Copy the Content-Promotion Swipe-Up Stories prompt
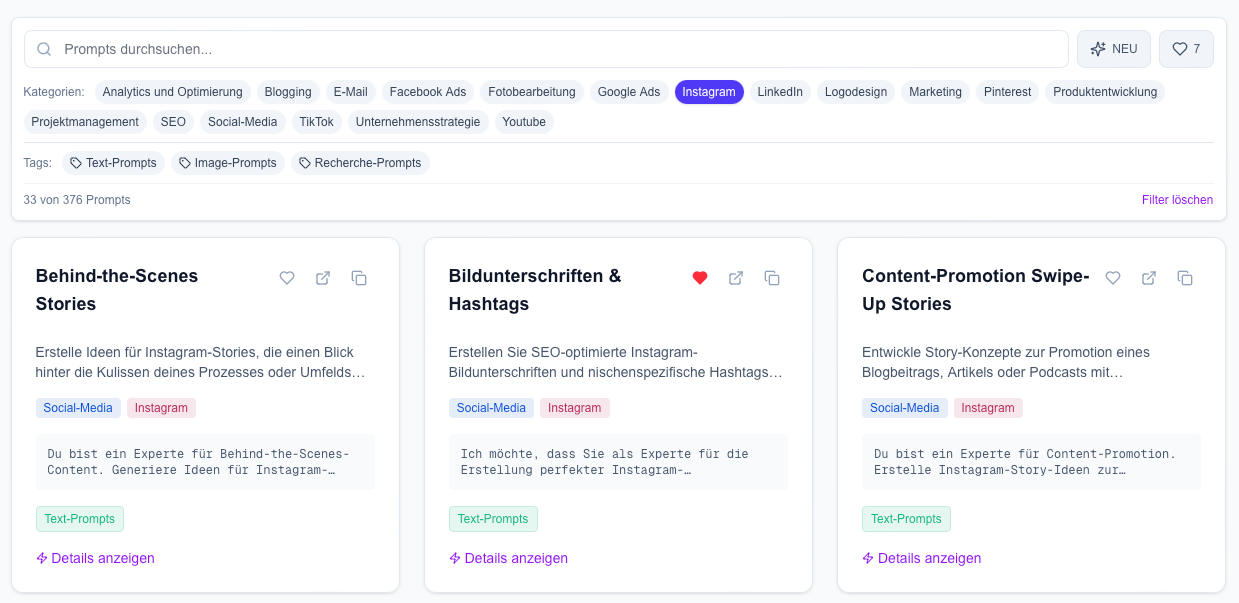This screenshot has height=603, width=1239. 1185,278
